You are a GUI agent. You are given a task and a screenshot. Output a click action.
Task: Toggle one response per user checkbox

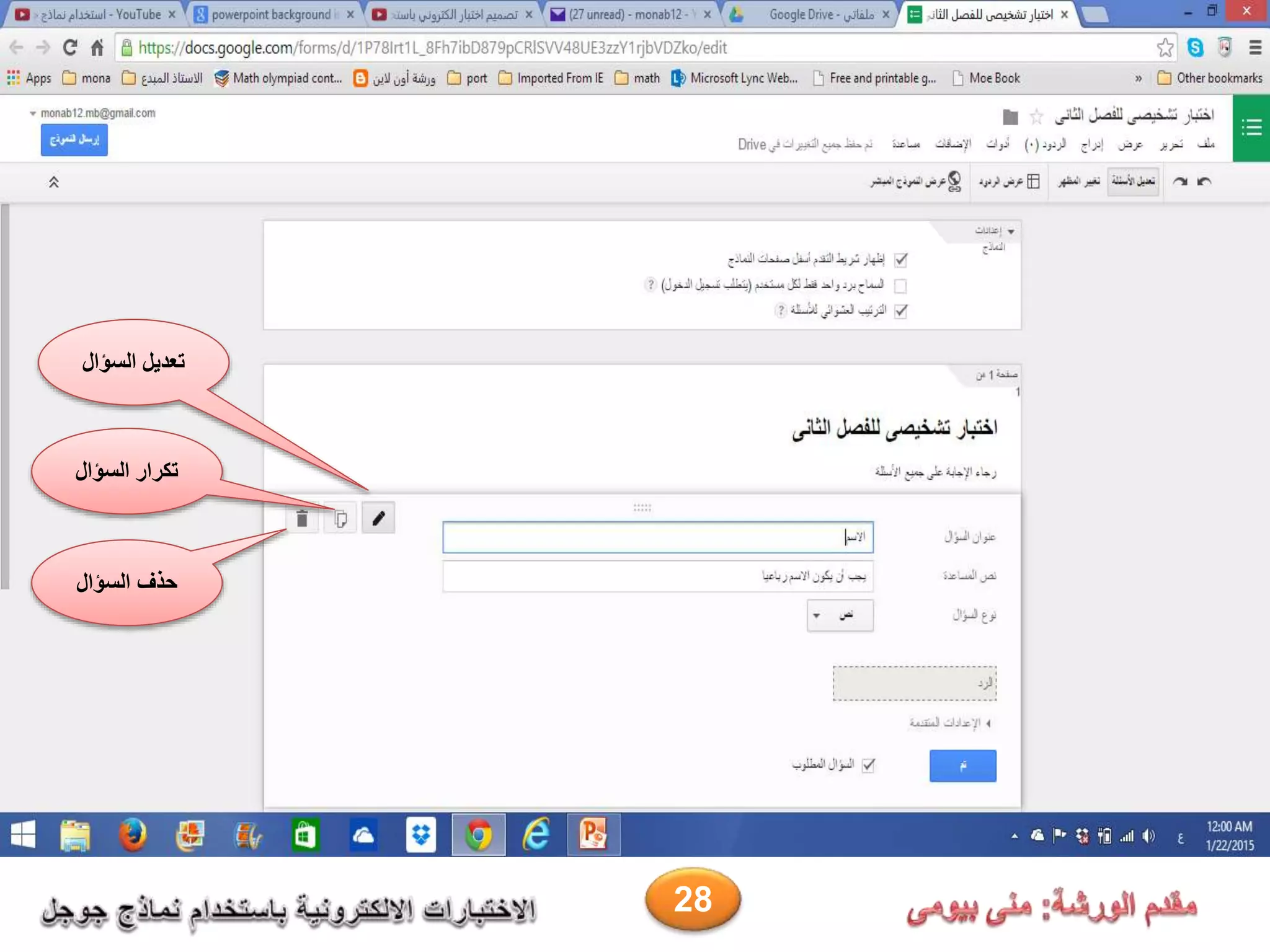click(x=901, y=286)
